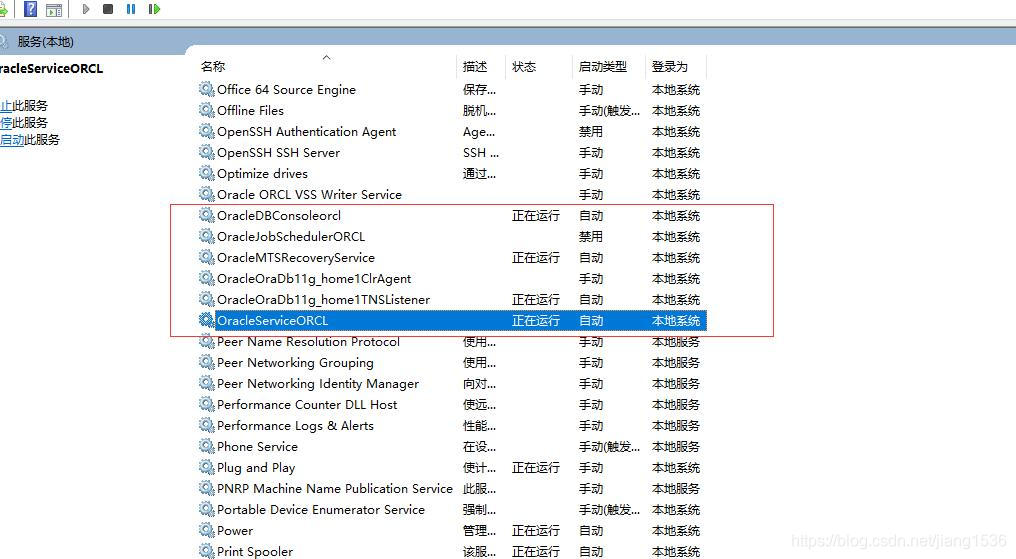Select Portable Device Enumerator Service name
This screenshot has height=559, width=1016.
pos(321,509)
